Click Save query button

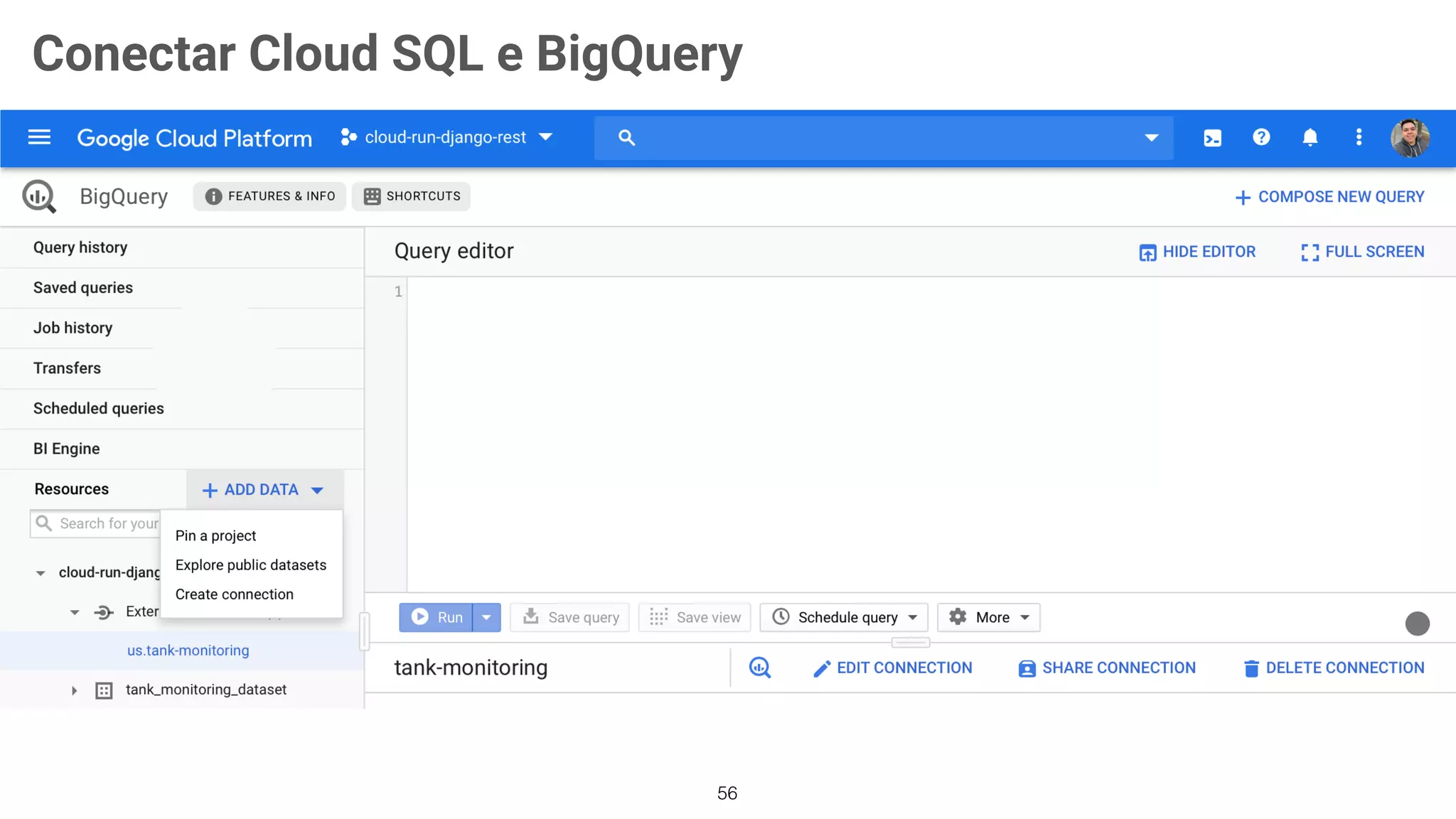[x=570, y=617]
